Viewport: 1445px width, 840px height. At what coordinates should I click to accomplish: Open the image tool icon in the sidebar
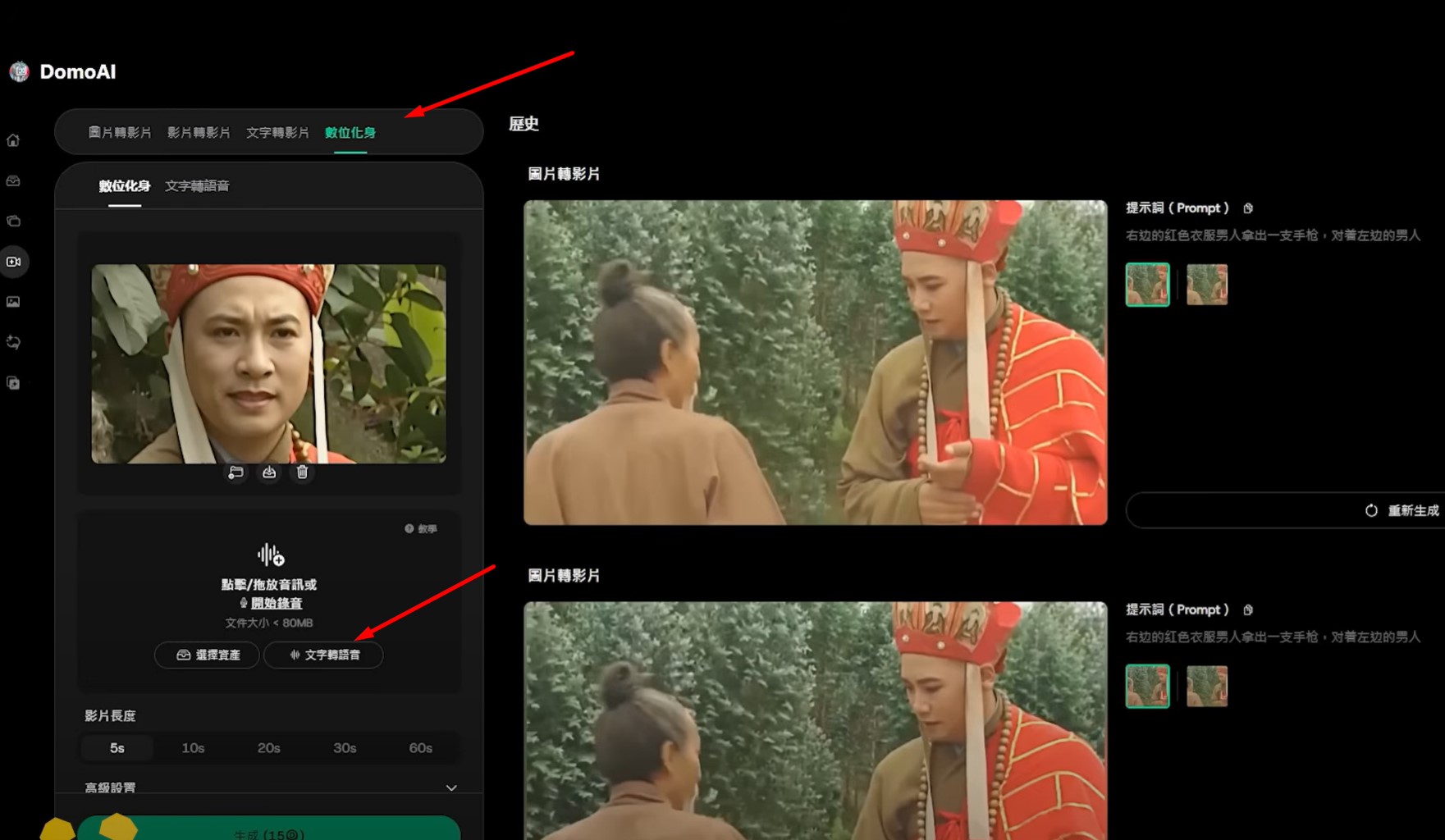tap(13, 302)
